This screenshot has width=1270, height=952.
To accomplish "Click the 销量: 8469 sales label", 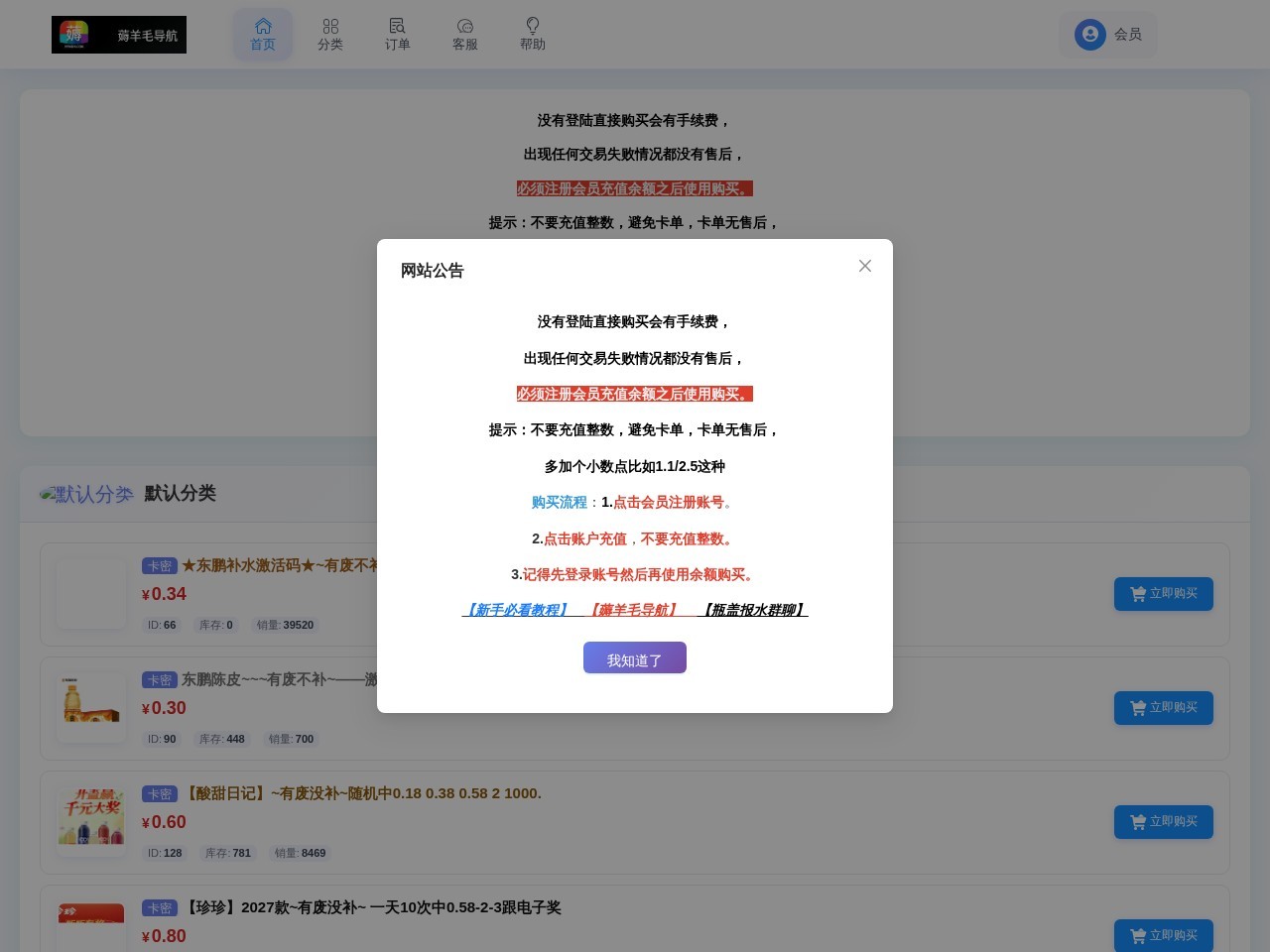I will (x=301, y=853).
